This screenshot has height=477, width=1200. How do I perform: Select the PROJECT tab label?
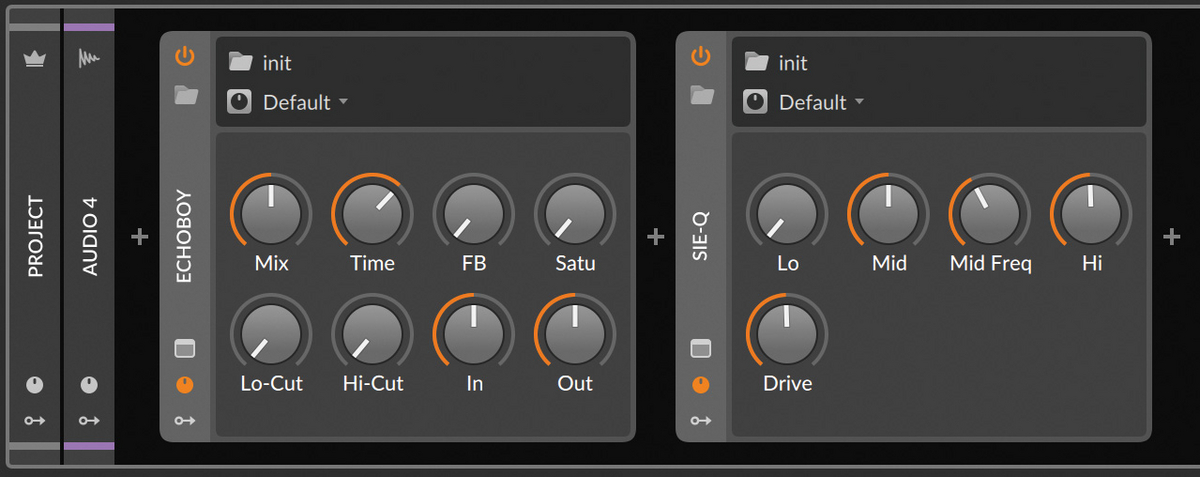36,237
